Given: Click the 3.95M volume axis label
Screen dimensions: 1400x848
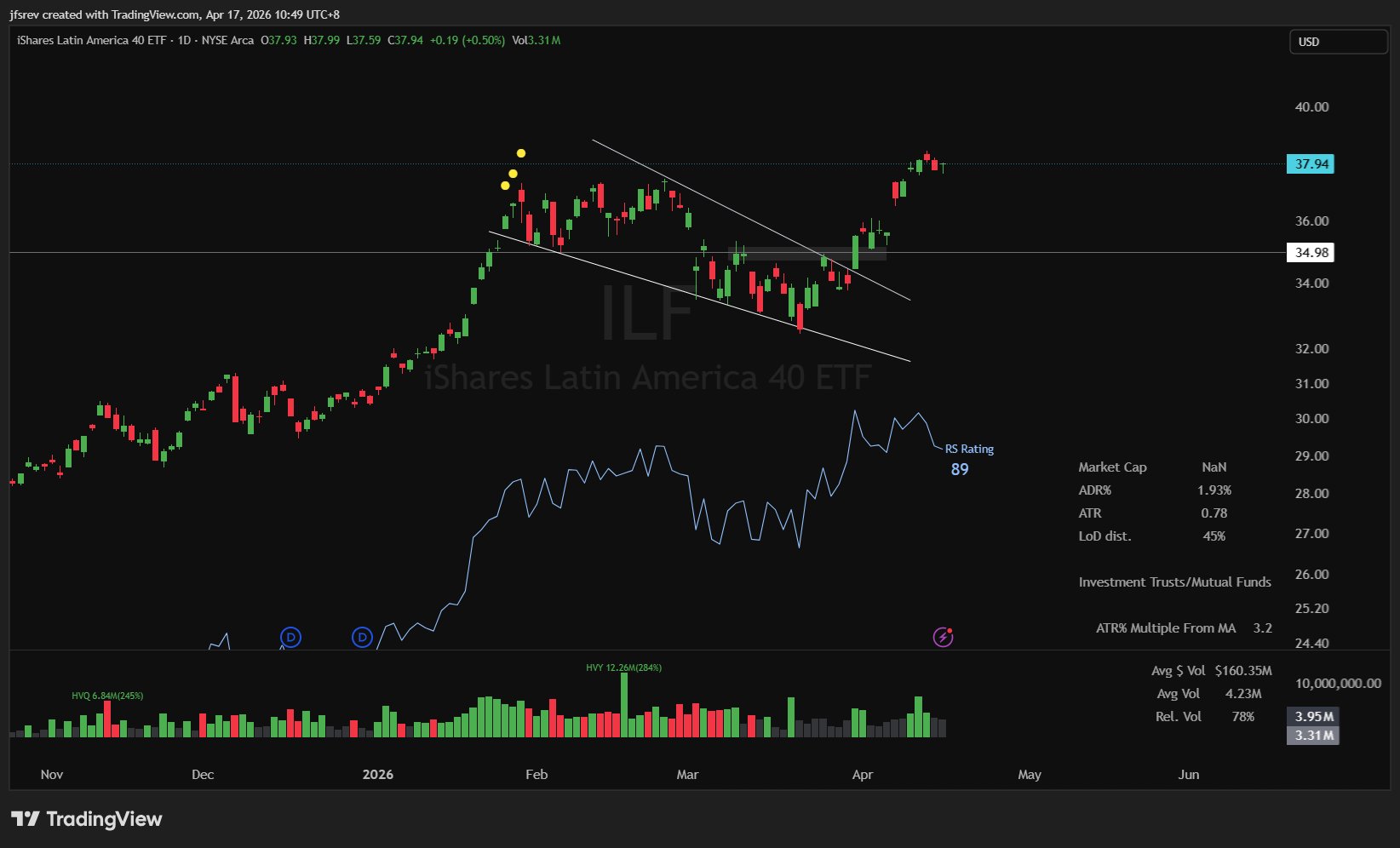Looking at the screenshot, I should [x=1313, y=717].
